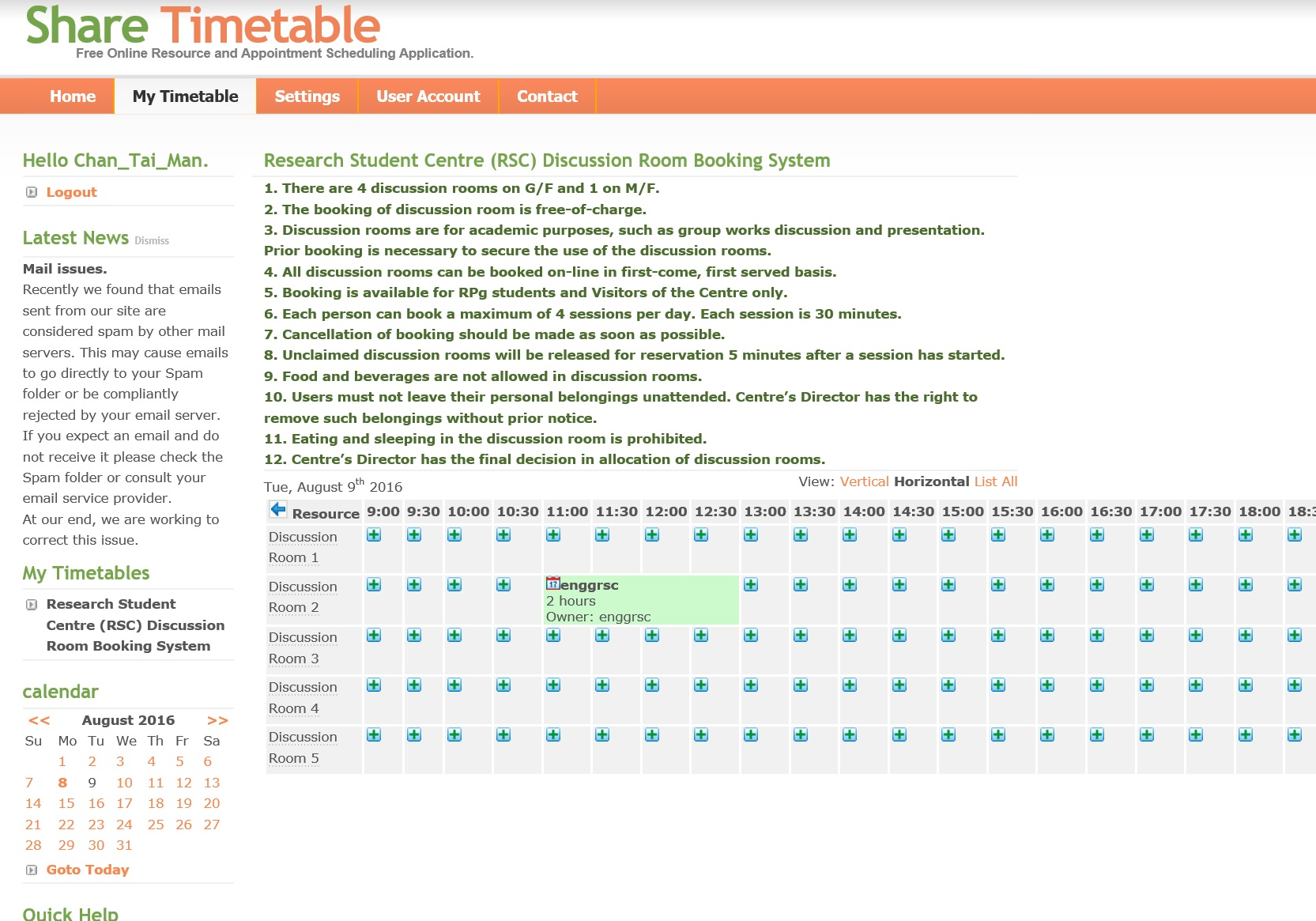1316x921 pixels.
Task: Select August 10 in the calendar
Action: click(124, 783)
